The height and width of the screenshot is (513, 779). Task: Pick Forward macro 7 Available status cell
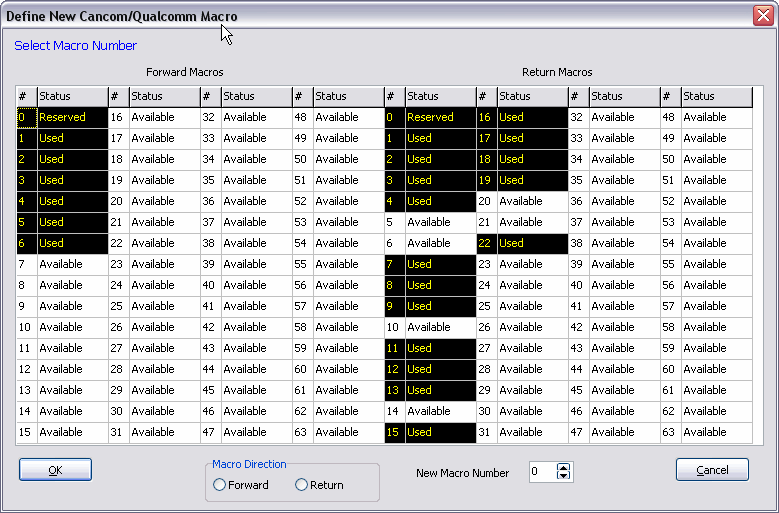pos(70,264)
